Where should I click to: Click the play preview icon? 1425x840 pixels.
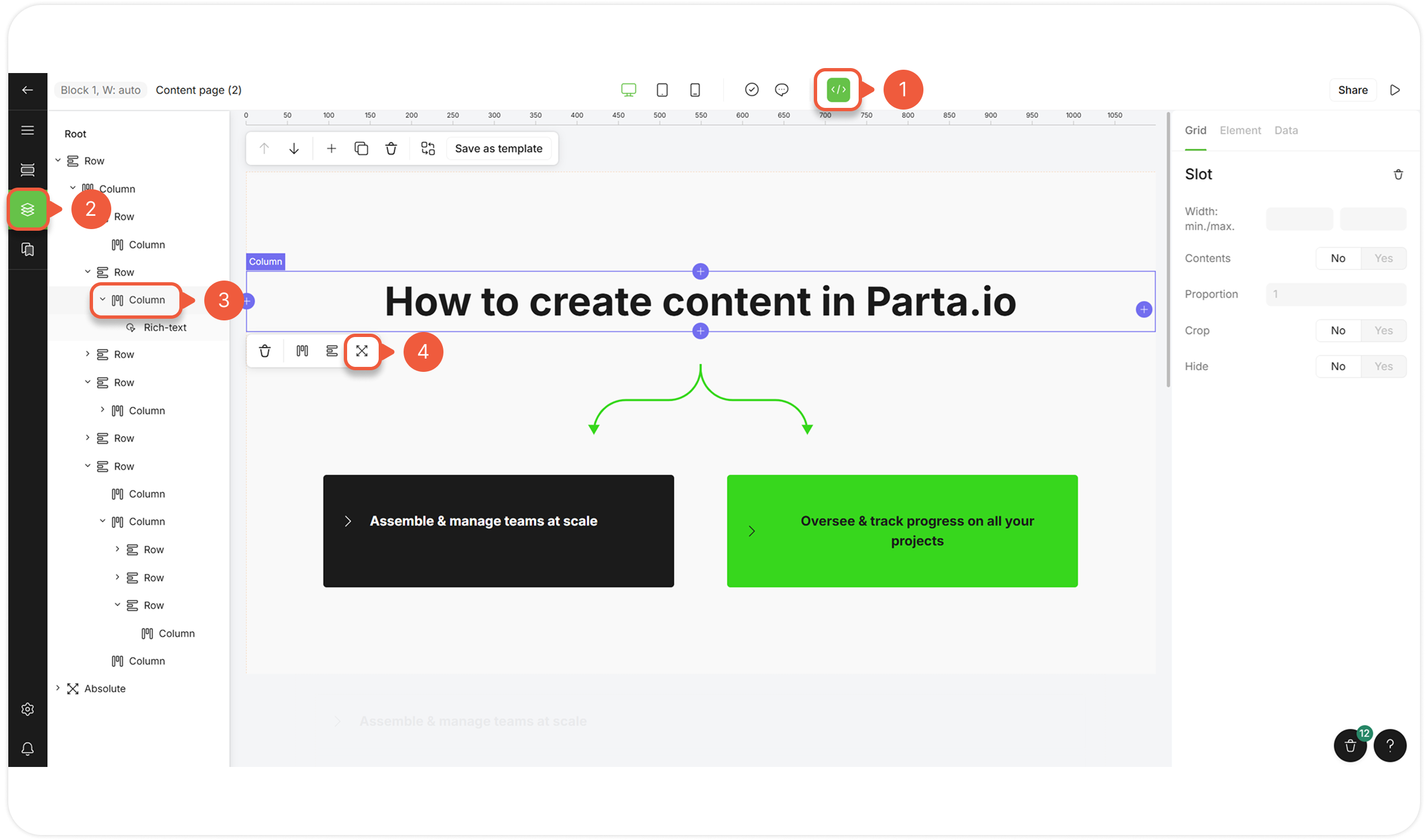coord(1395,90)
